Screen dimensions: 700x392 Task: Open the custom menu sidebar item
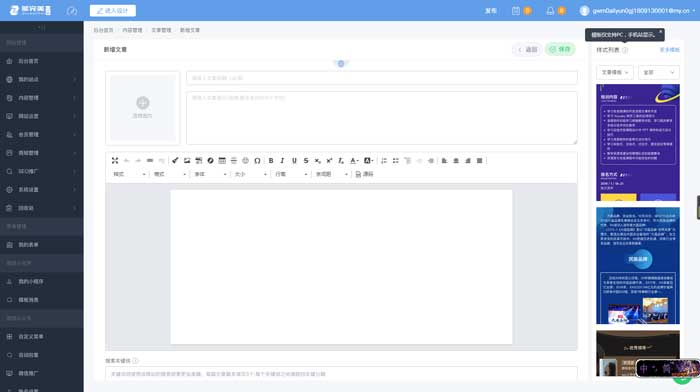click(42, 337)
